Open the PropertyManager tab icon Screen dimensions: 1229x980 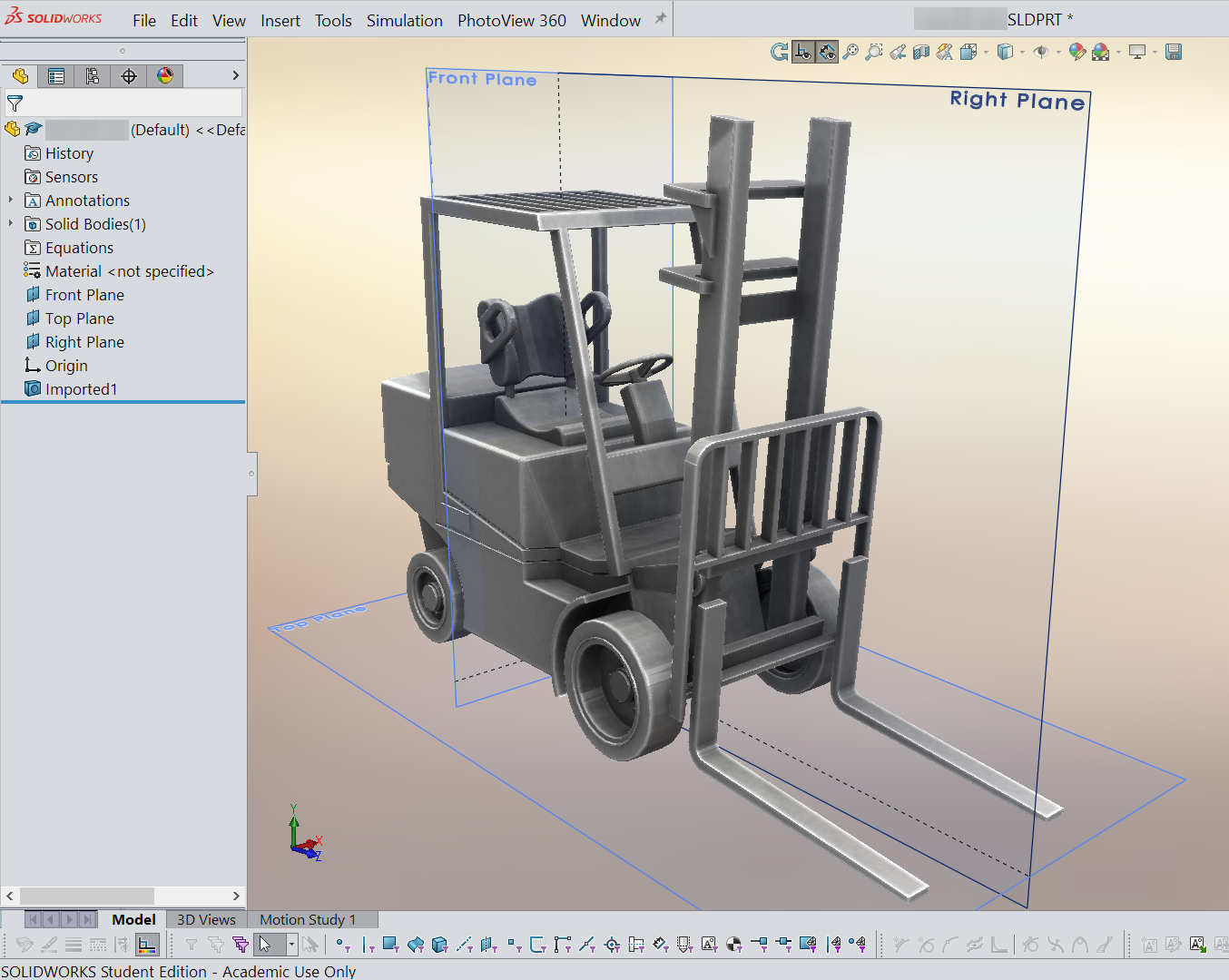pyautogui.click(x=56, y=76)
